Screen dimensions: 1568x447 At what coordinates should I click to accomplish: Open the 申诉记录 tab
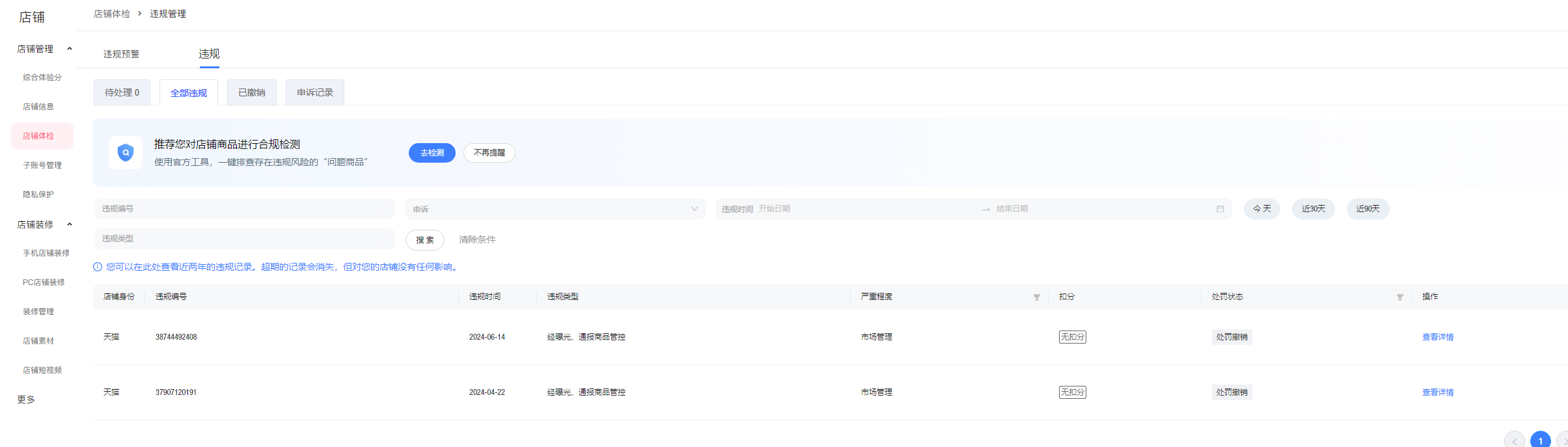(x=314, y=92)
